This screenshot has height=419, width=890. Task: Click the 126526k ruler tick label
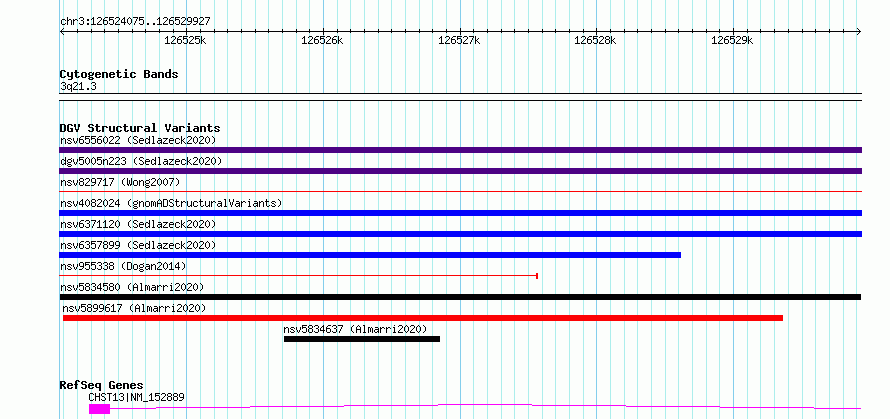tap(322, 40)
